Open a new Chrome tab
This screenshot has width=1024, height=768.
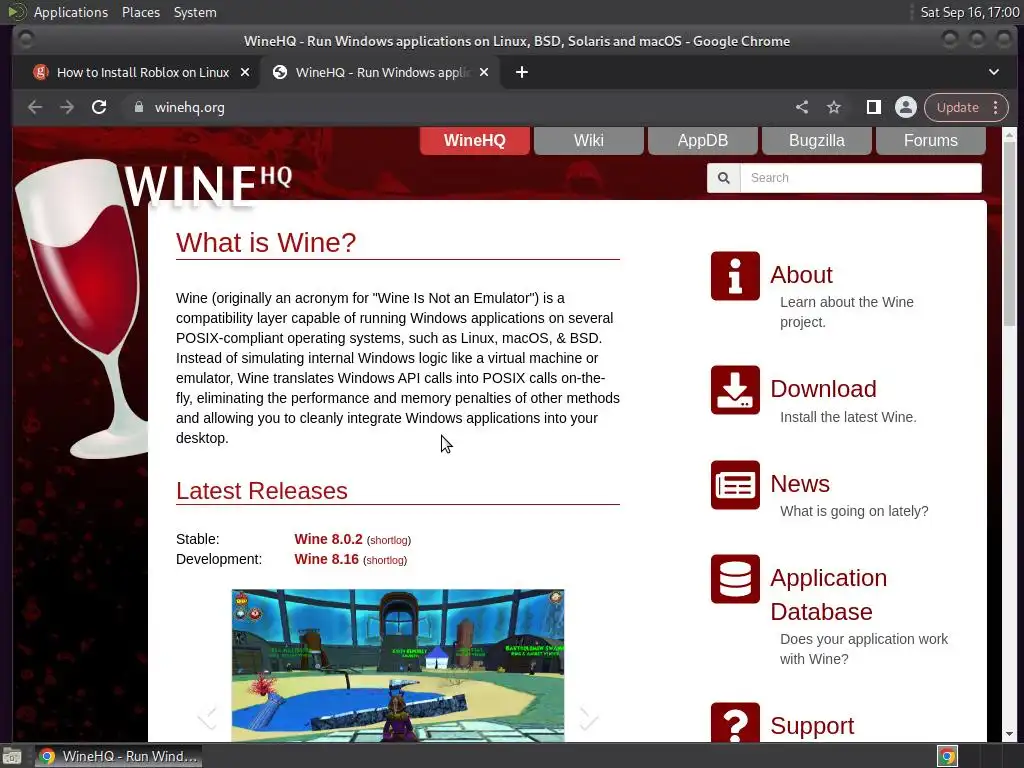click(522, 72)
